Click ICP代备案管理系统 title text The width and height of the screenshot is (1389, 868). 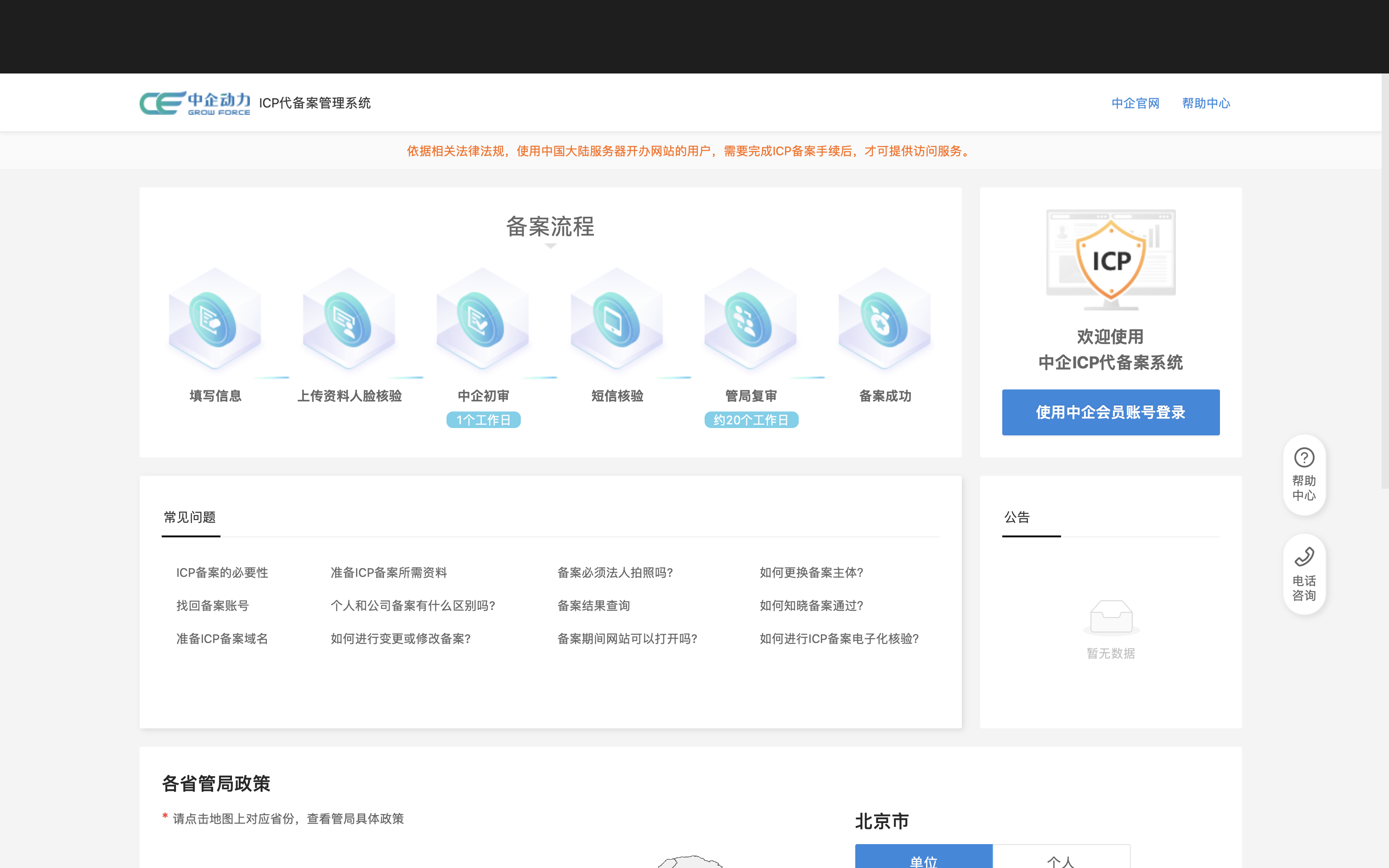click(315, 103)
